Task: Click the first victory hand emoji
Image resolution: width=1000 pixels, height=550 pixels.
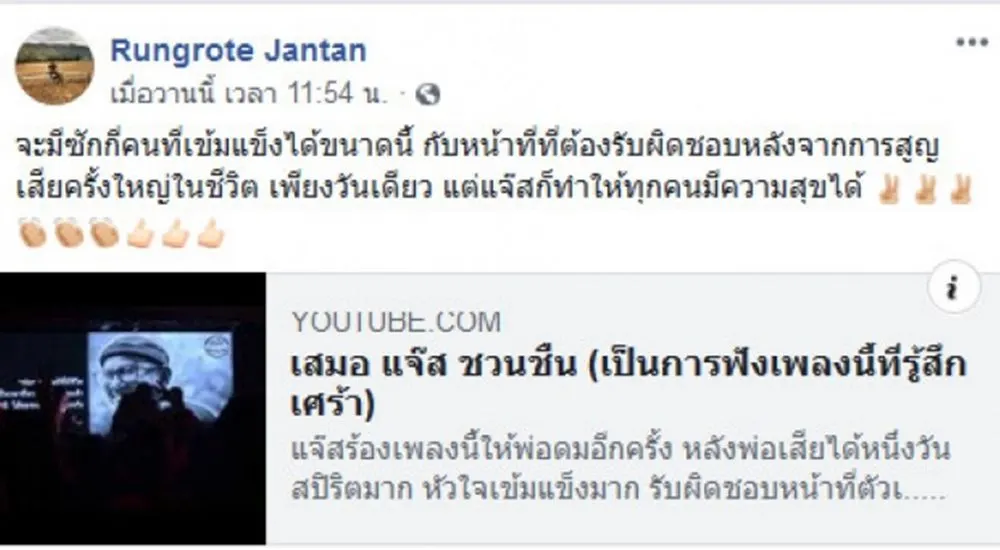Action: [888, 190]
